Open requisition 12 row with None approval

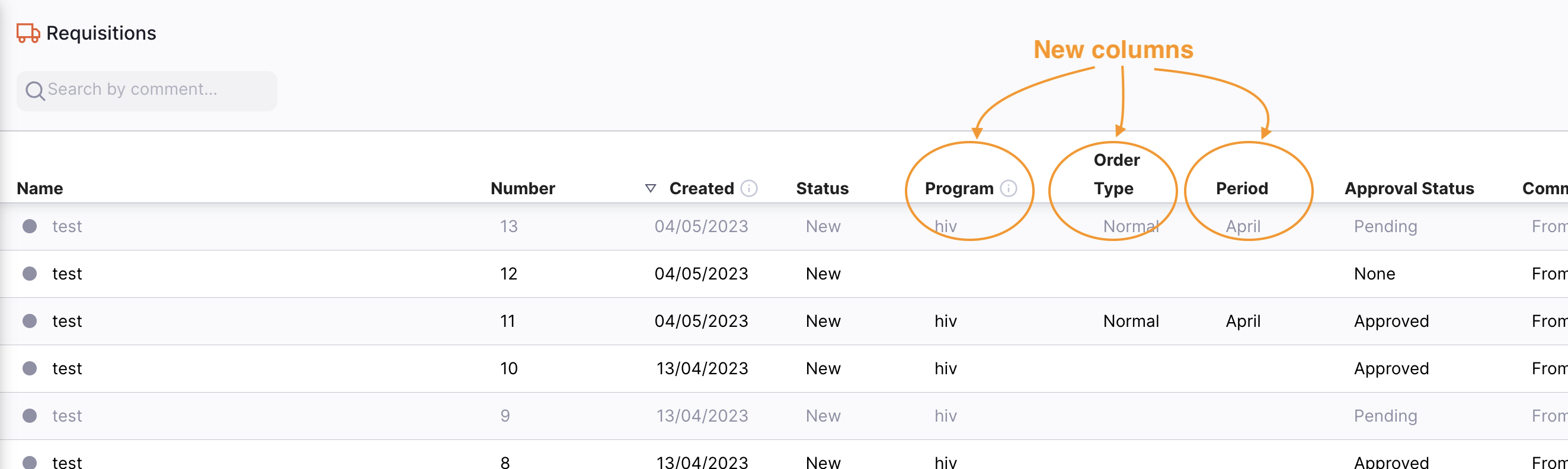click(1374, 274)
